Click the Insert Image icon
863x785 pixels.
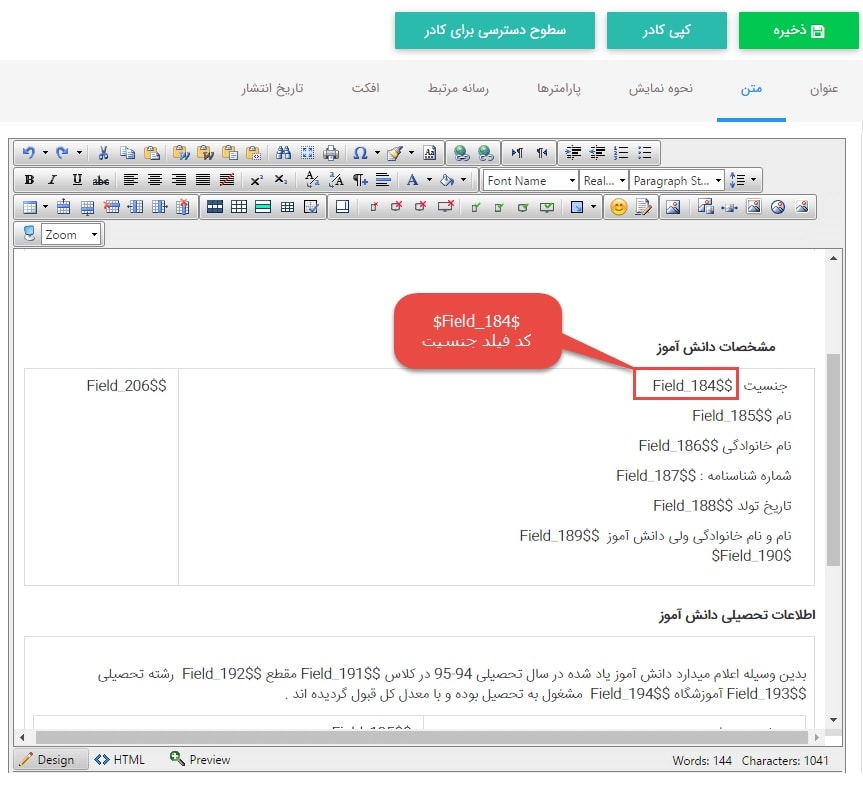point(674,207)
